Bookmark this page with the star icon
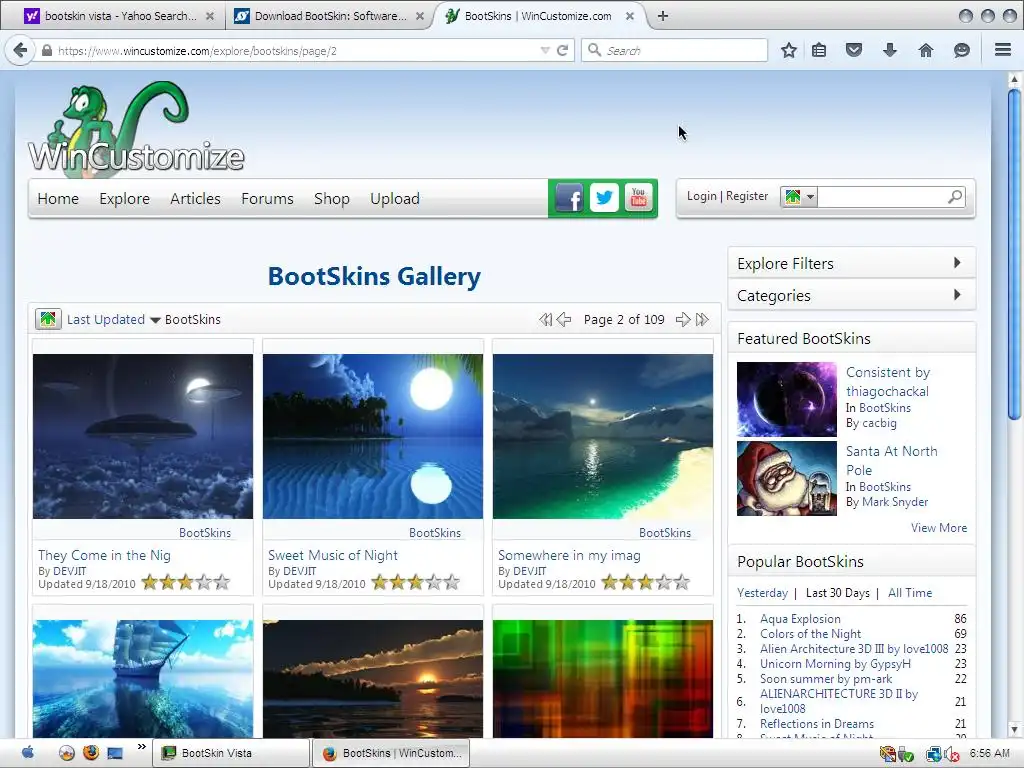 789,50
